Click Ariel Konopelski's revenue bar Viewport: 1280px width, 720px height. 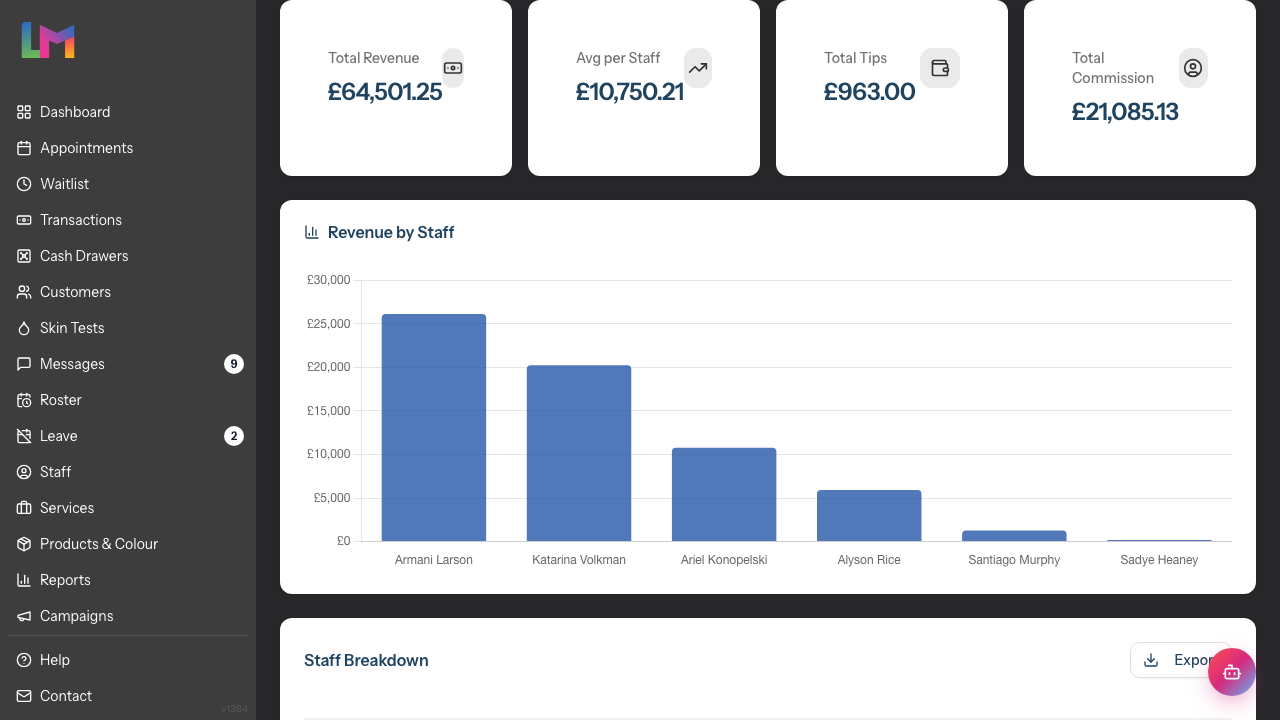coord(724,494)
